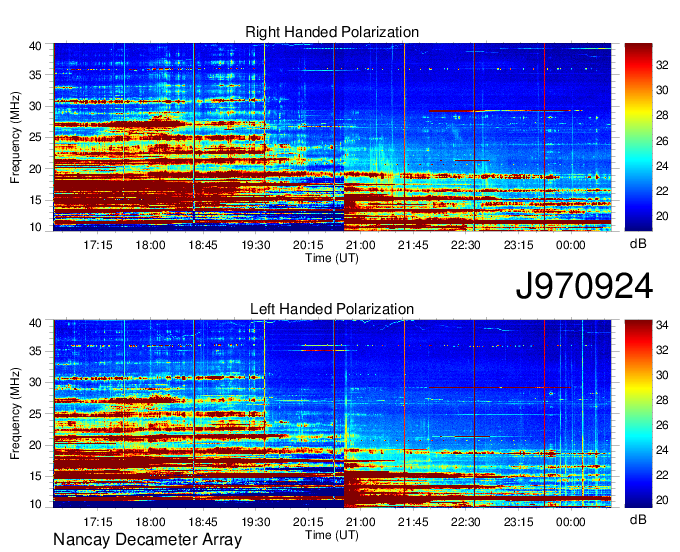This screenshot has width=680, height=552.
Task: Click the 35 frequency tick on Right Handed plot
Action: tap(35, 75)
